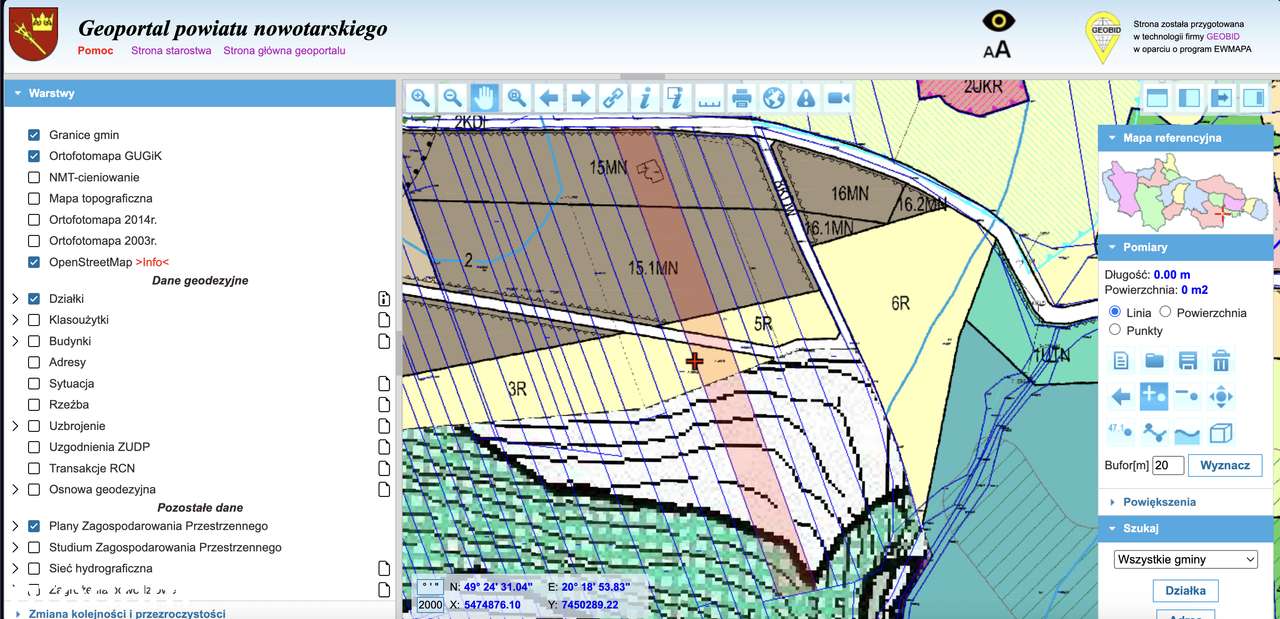The width and height of the screenshot is (1280, 619).
Task: Uncheck the Ortofotomapa GUGiK layer
Action: pos(34,156)
